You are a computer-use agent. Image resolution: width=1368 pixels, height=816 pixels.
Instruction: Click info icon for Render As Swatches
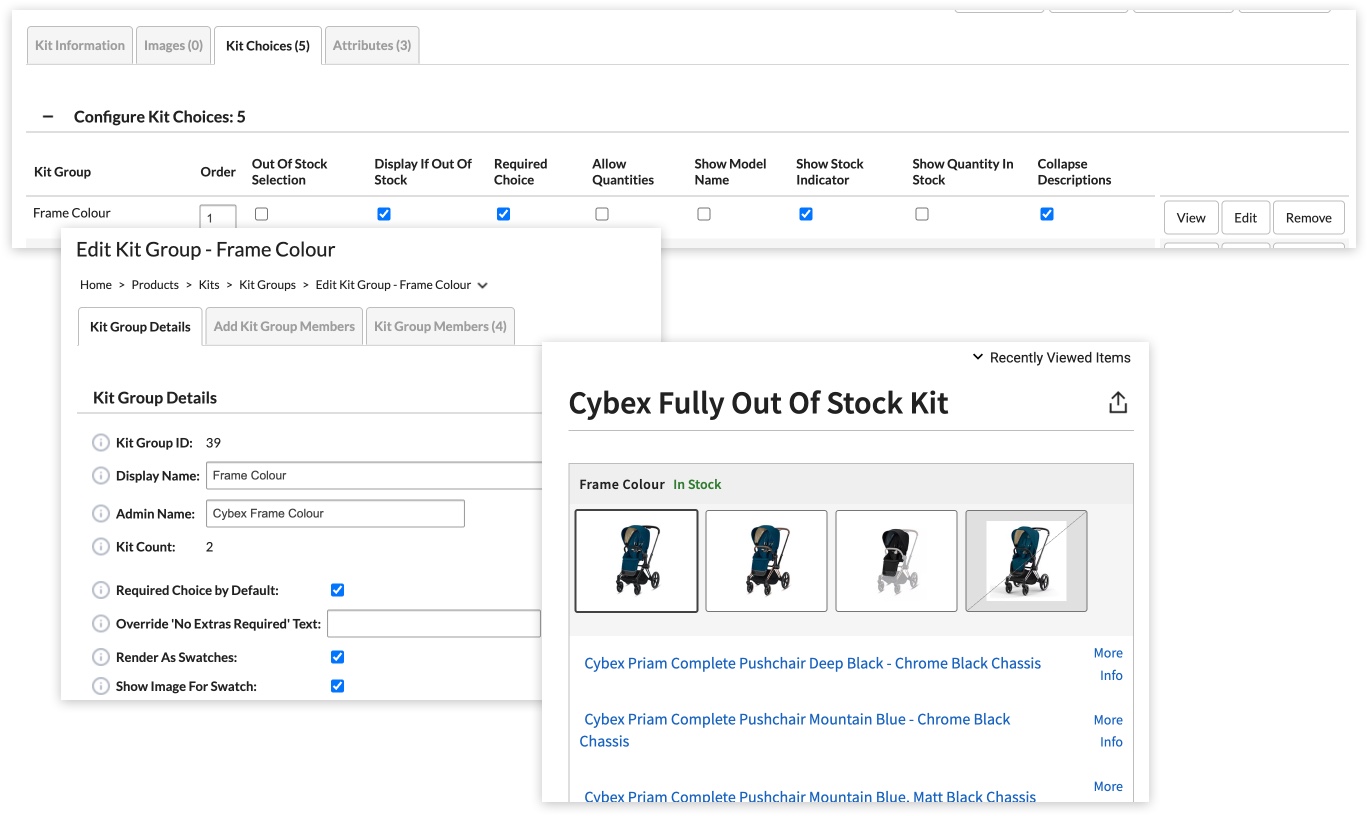click(101, 657)
